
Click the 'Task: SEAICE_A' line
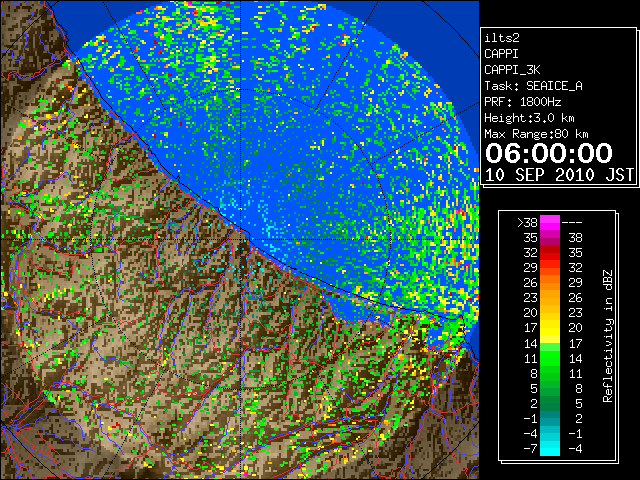[x=533, y=86]
